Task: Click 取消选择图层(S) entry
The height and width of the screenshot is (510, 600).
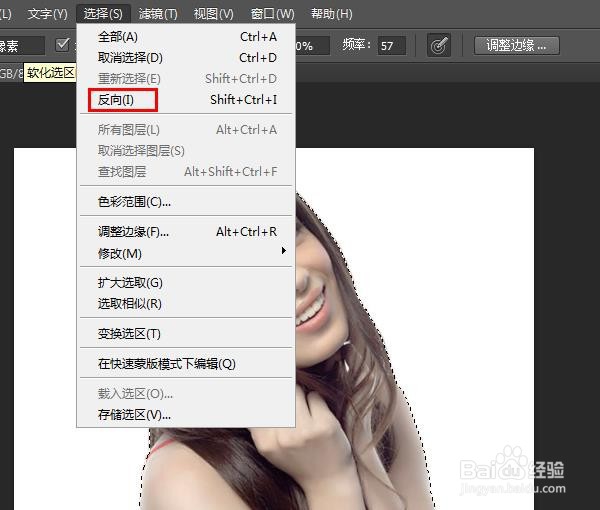Action: pyautogui.click(x=186, y=151)
